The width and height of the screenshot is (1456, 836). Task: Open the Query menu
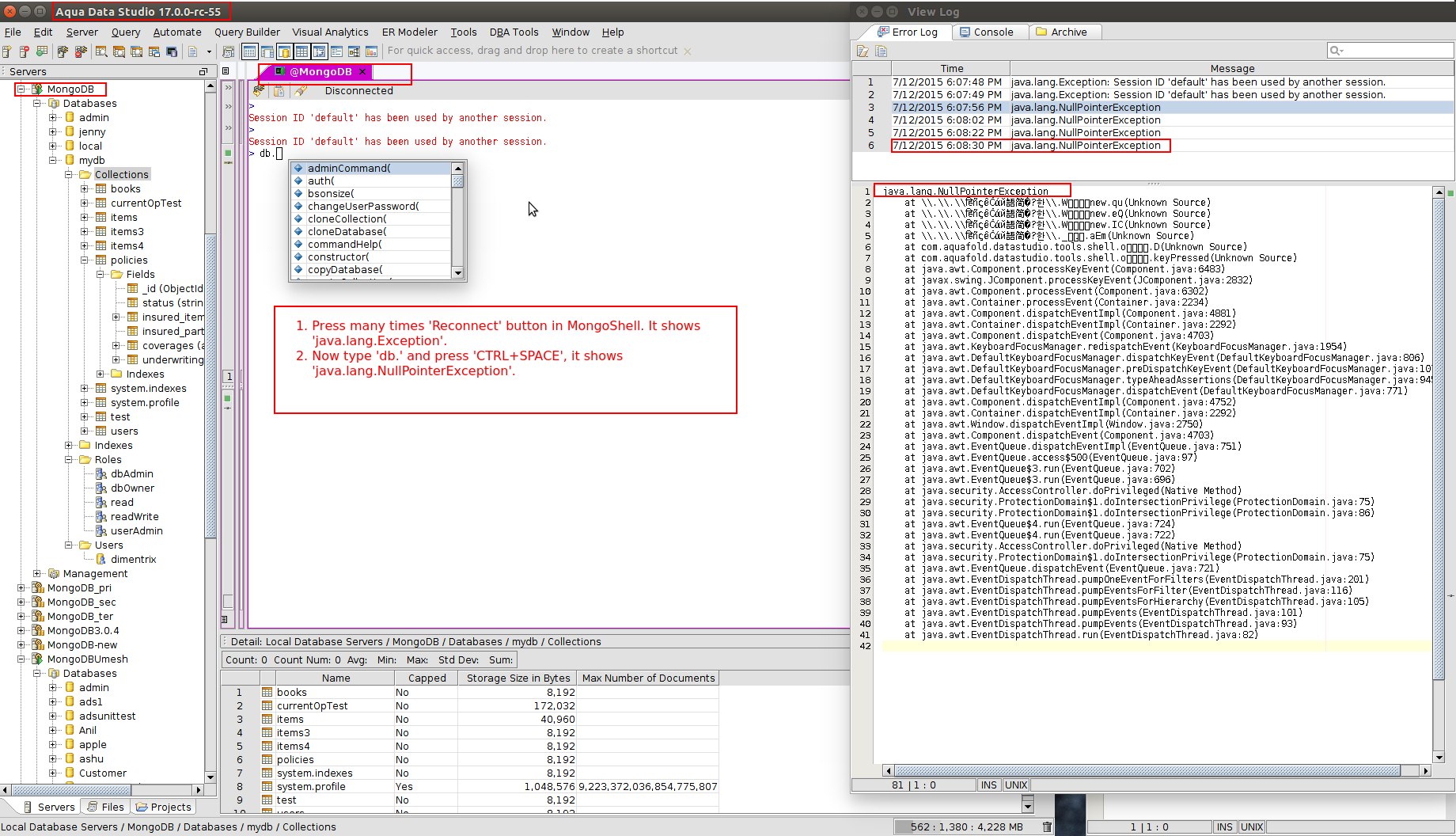(126, 32)
